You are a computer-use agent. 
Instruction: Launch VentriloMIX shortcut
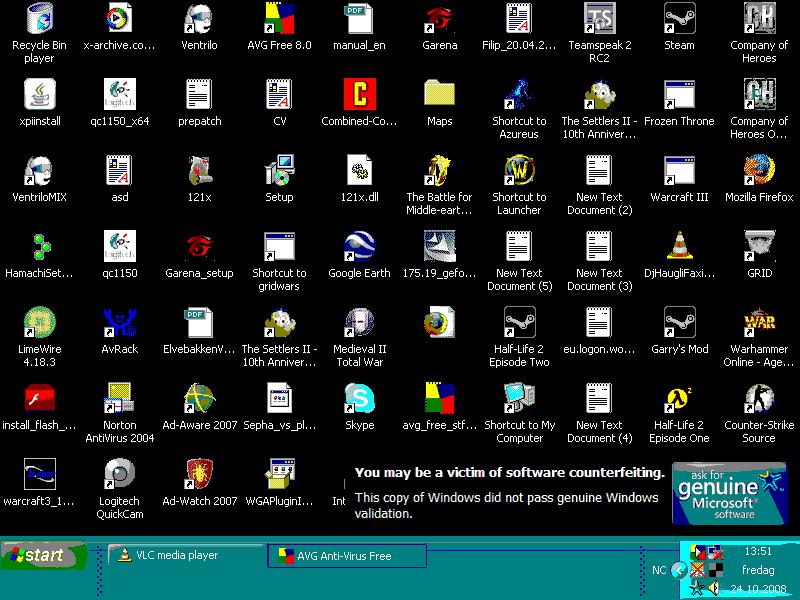[x=39, y=170]
